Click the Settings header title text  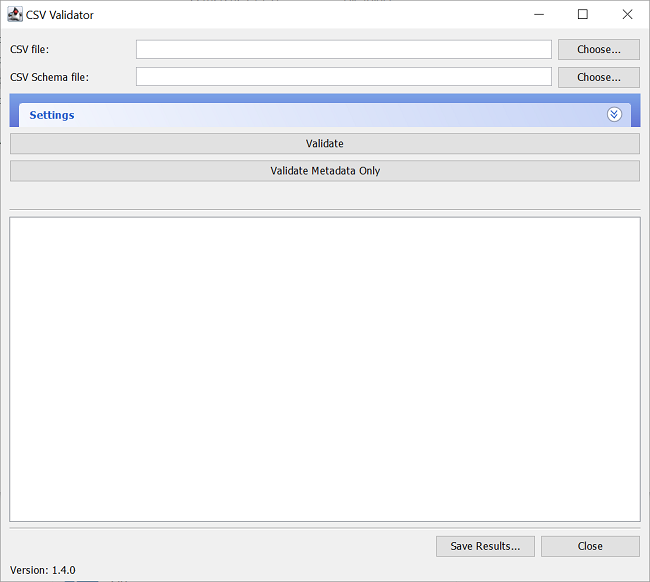click(52, 115)
